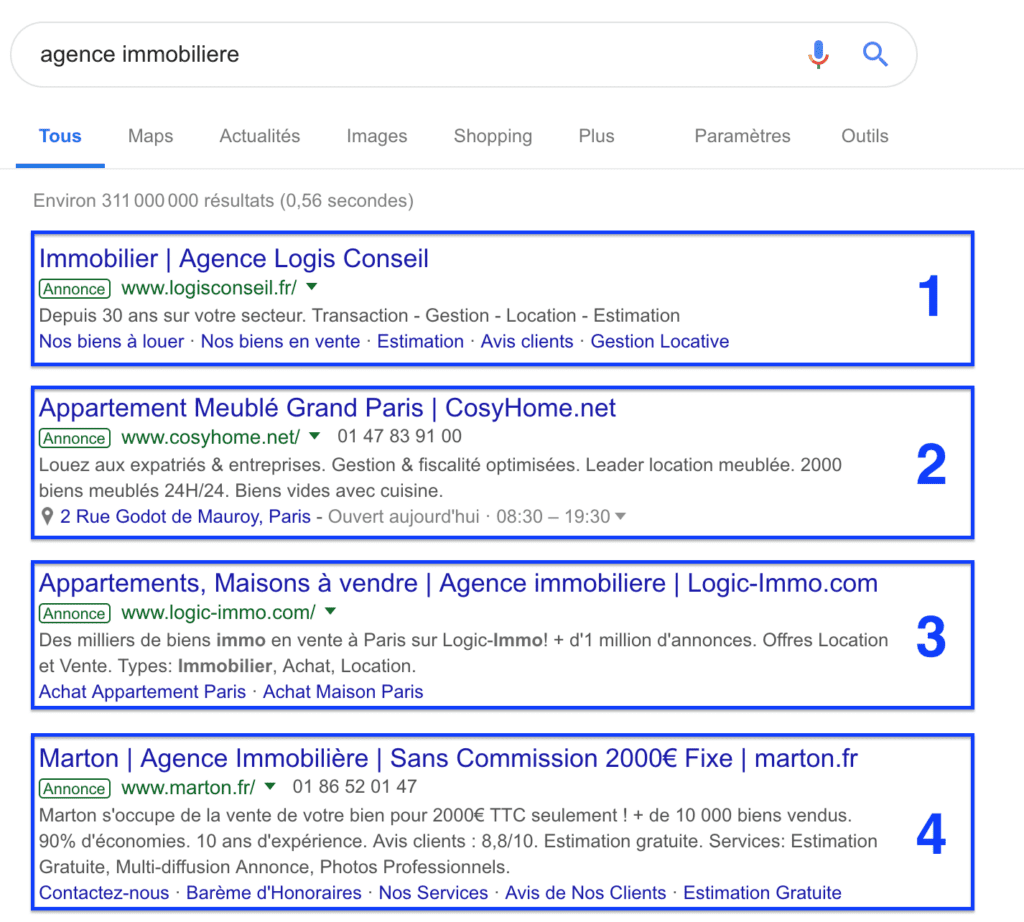Click the Annonce badge of Marton ad
This screenshot has height=922, width=1024.
[x=74, y=788]
